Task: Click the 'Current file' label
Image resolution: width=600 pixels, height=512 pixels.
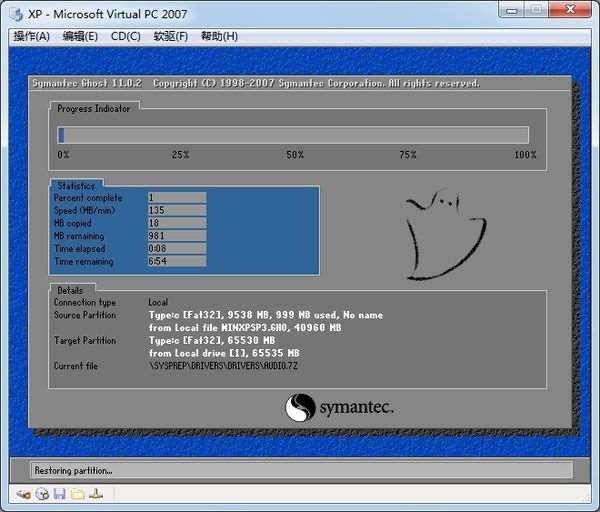Action: pyautogui.click(x=76, y=365)
